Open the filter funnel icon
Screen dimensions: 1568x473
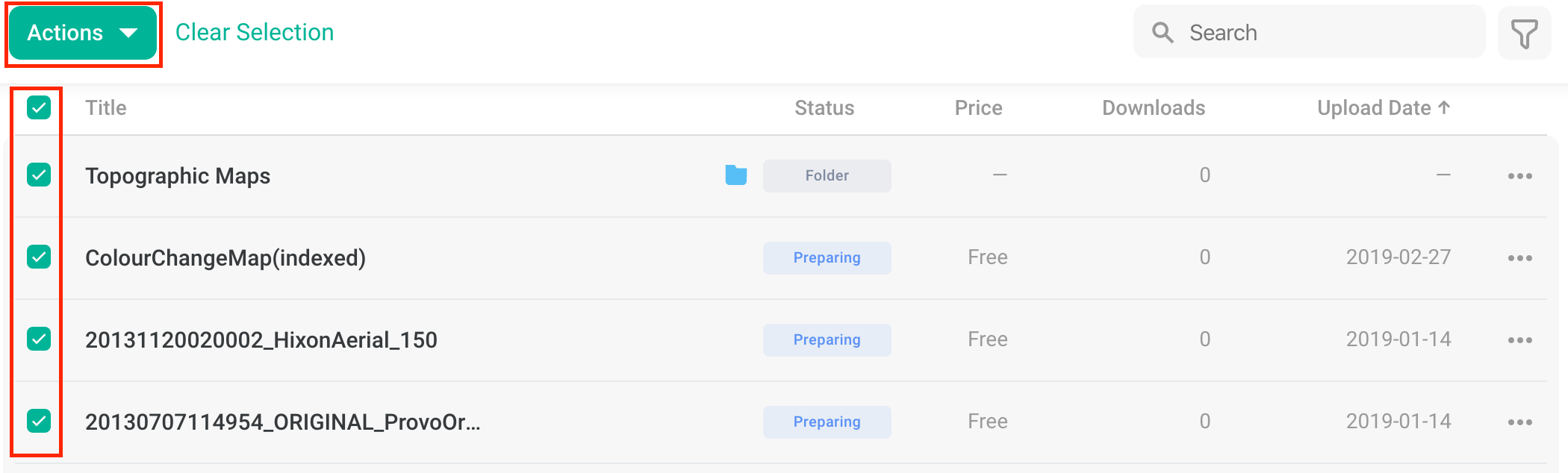click(x=1524, y=33)
